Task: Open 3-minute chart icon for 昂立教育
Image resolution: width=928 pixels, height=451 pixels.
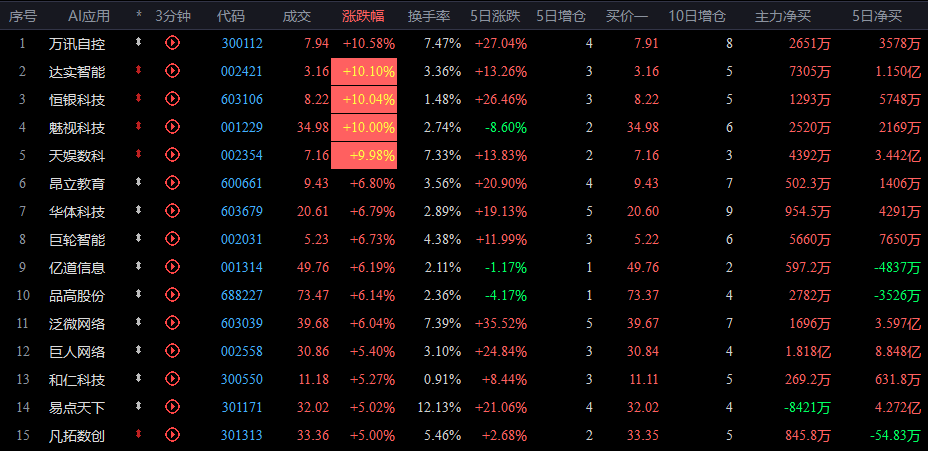Action: pyautogui.click(x=172, y=182)
